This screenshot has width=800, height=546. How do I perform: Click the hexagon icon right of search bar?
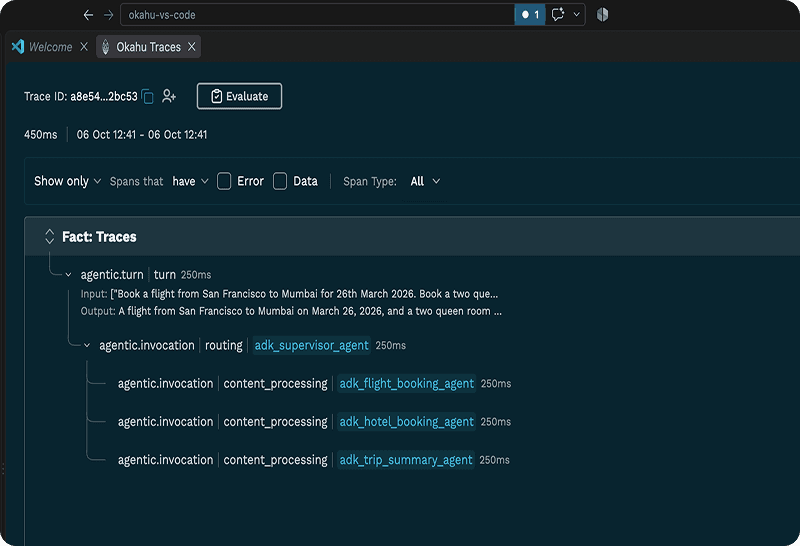click(x=603, y=15)
